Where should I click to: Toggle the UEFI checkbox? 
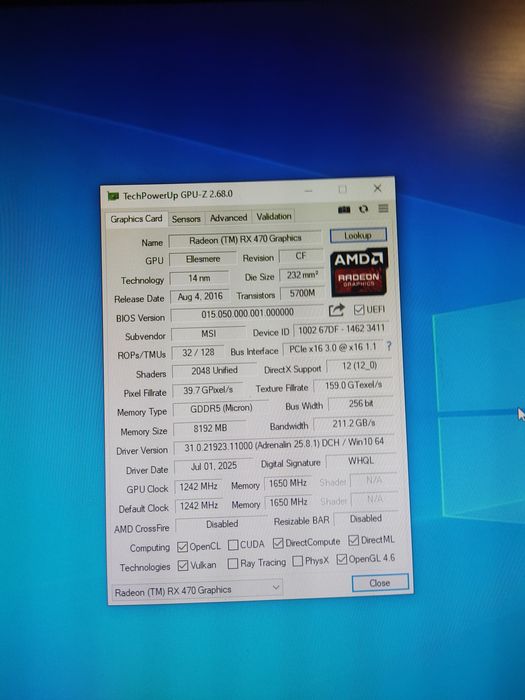tap(358, 309)
